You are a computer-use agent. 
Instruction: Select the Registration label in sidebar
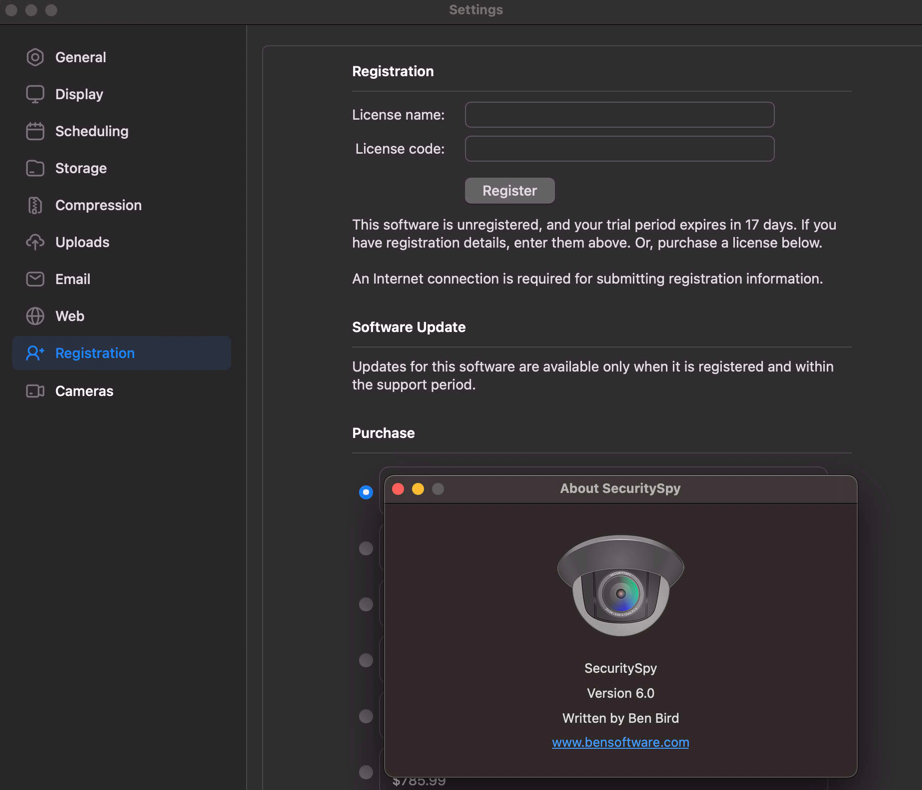95,353
